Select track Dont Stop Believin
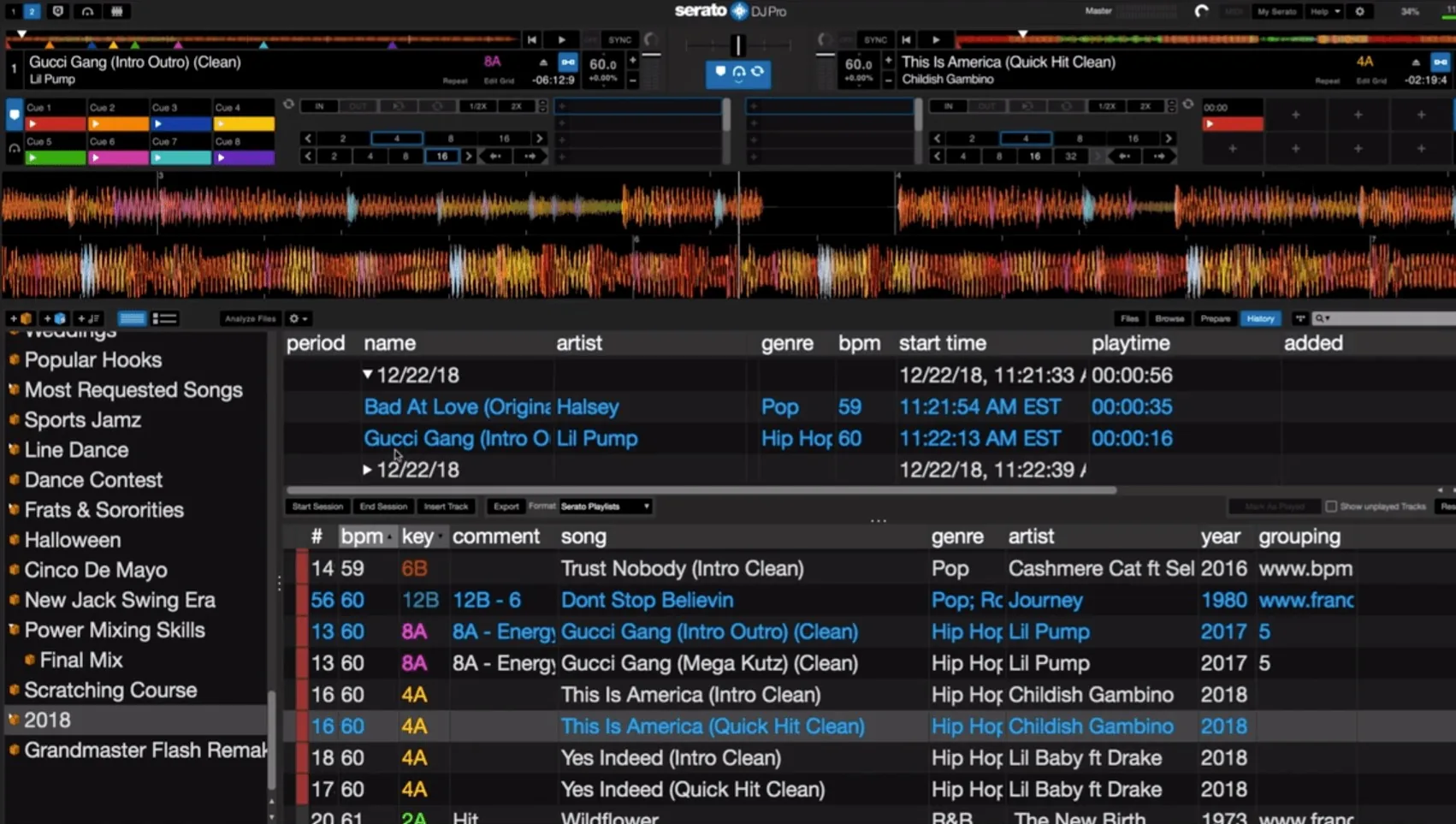 point(647,600)
